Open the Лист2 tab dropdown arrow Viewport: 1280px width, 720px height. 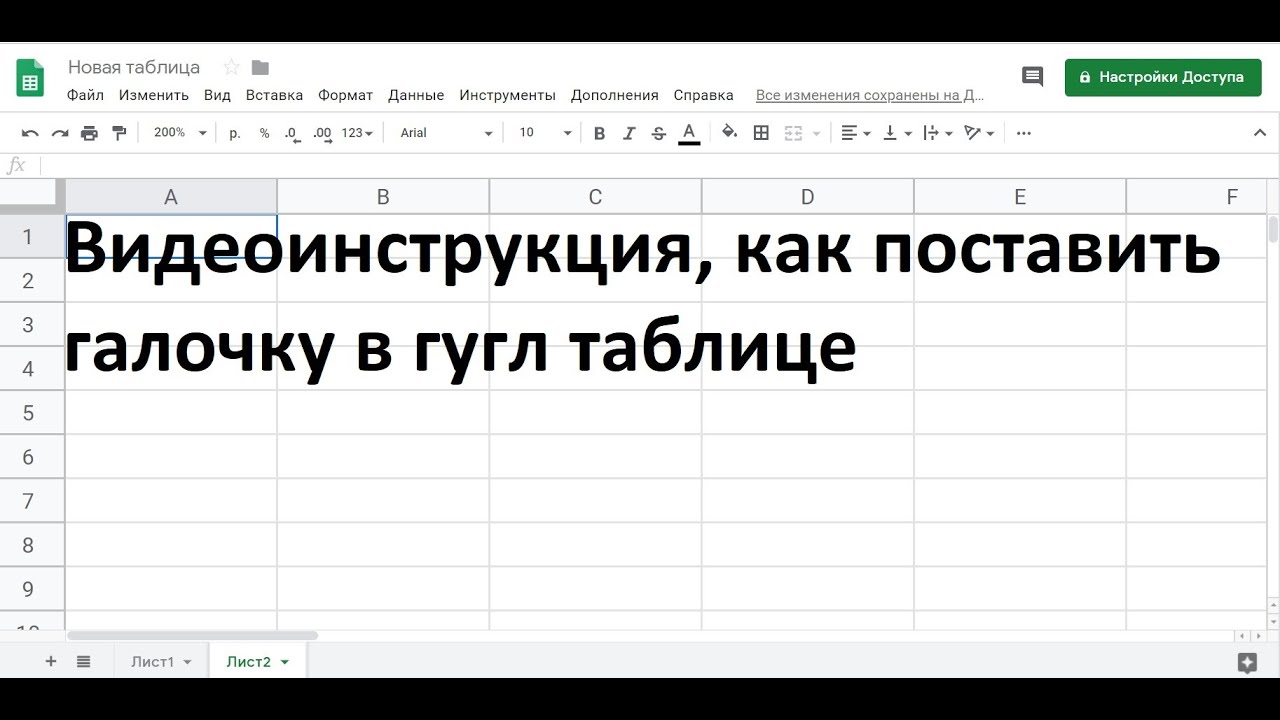pyautogui.click(x=284, y=662)
